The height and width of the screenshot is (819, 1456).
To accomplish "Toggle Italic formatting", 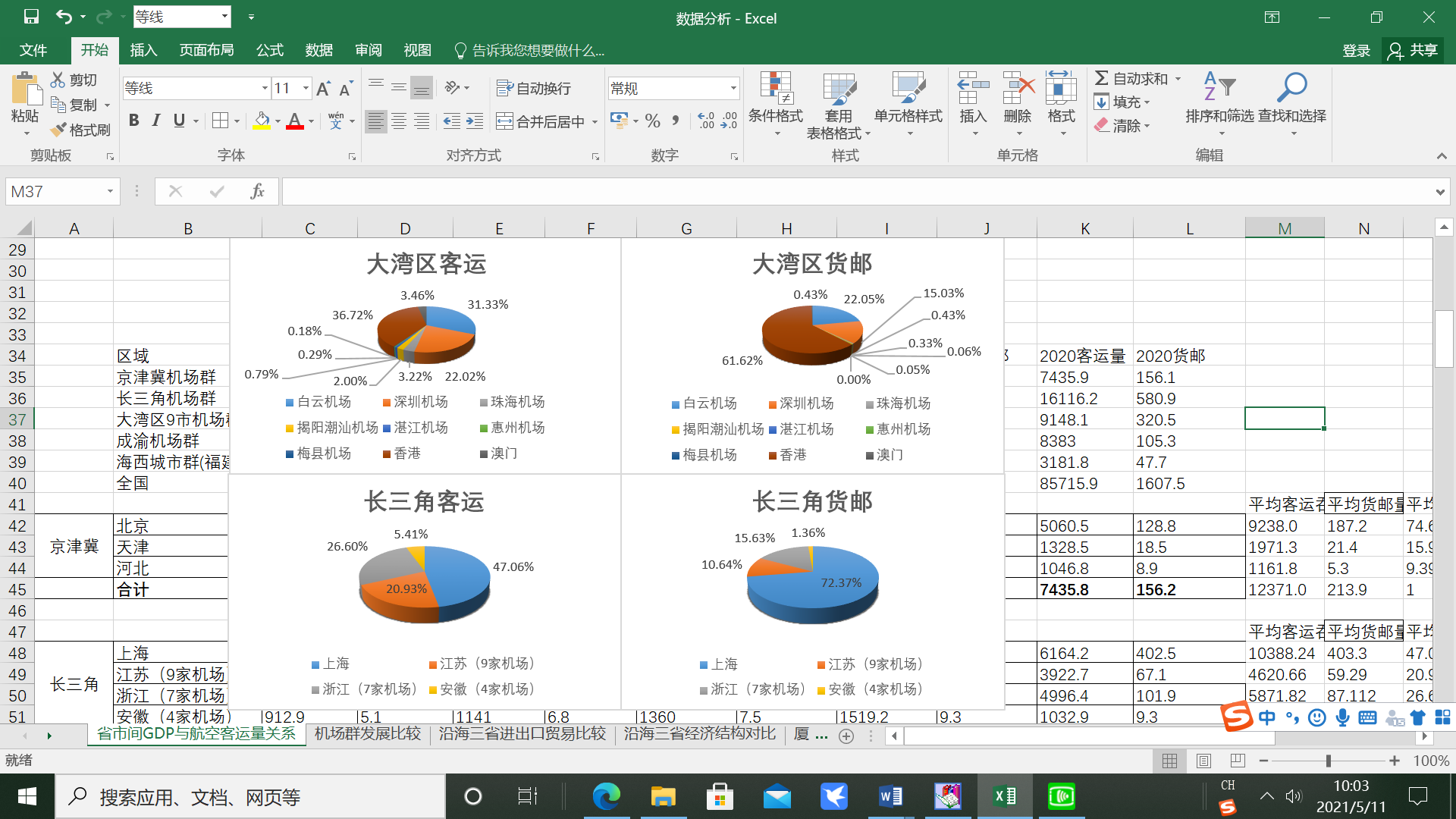I will [156, 121].
